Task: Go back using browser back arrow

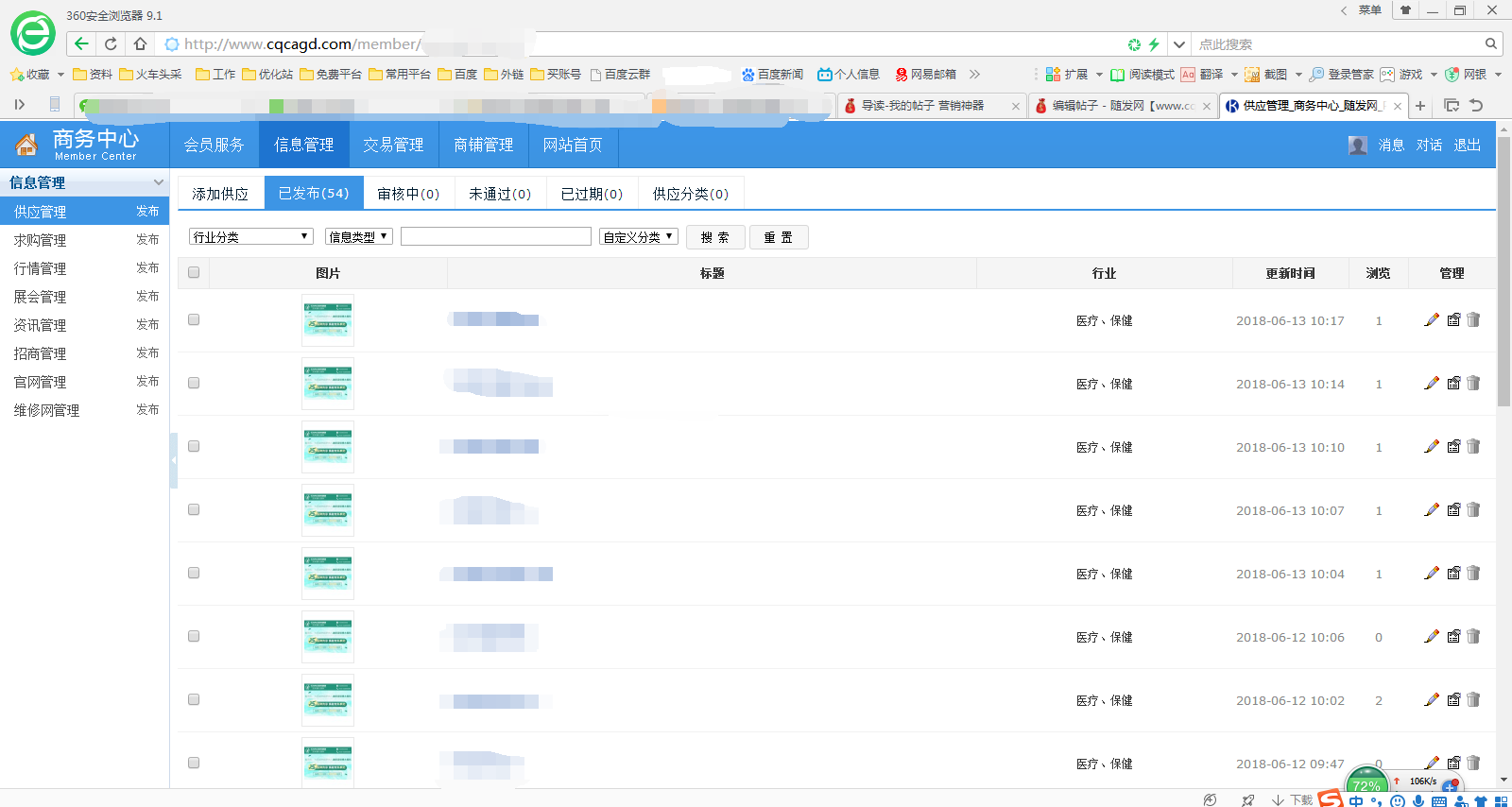Action: [x=81, y=43]
